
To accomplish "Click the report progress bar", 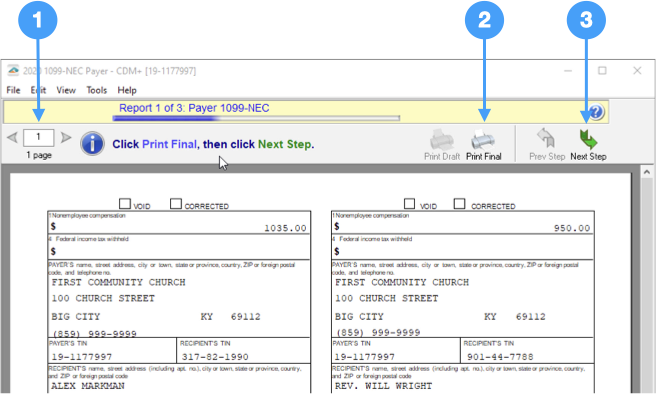I will pos(256,118).
